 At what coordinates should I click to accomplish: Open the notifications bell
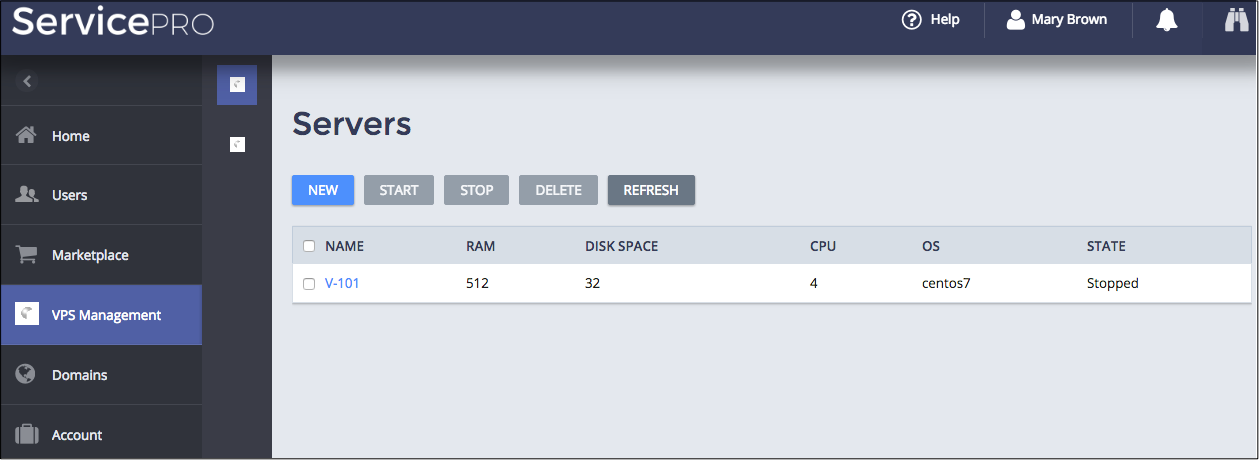[x=1167, y=20]
